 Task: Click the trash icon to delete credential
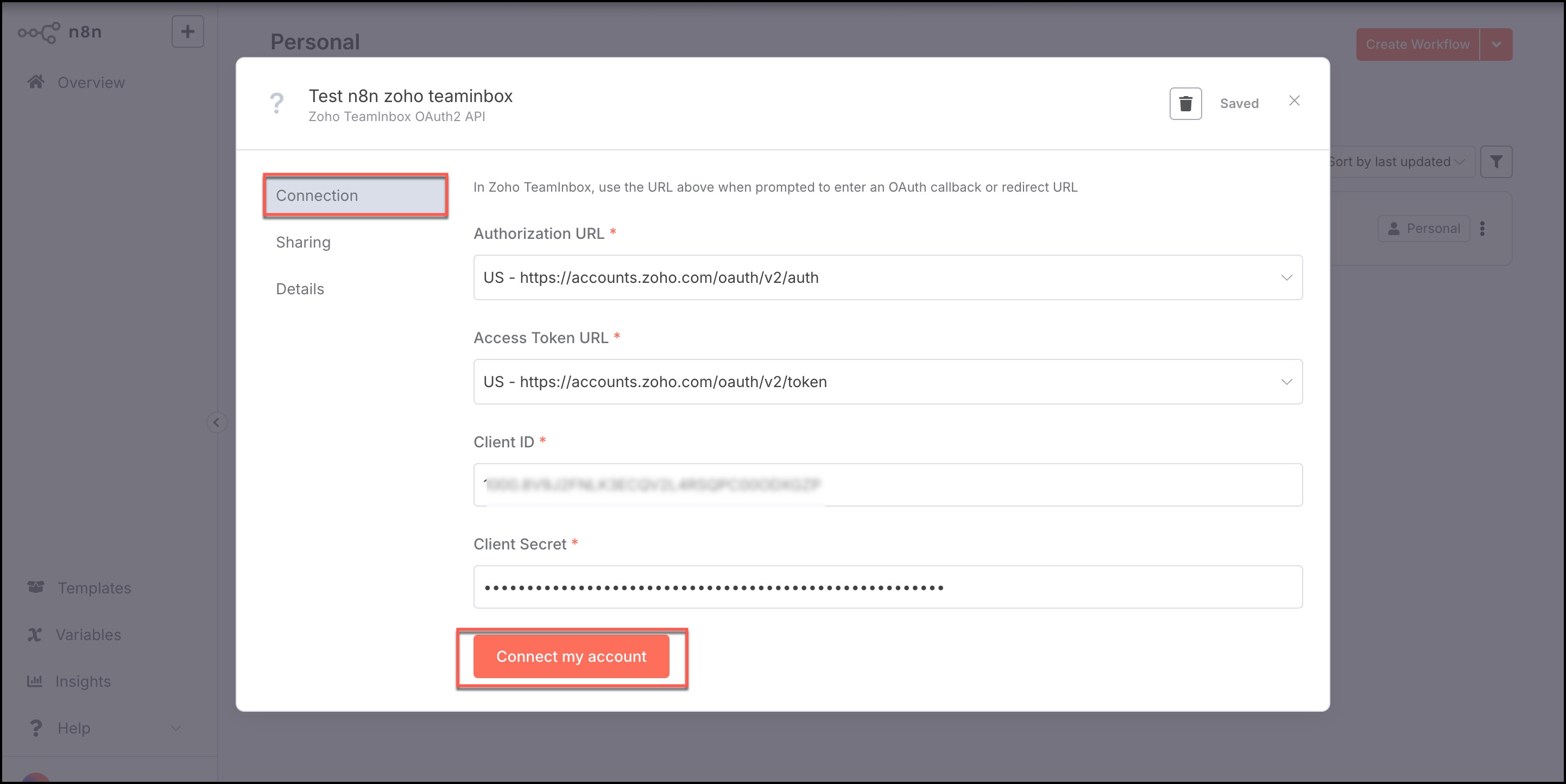click(1185, 104)
